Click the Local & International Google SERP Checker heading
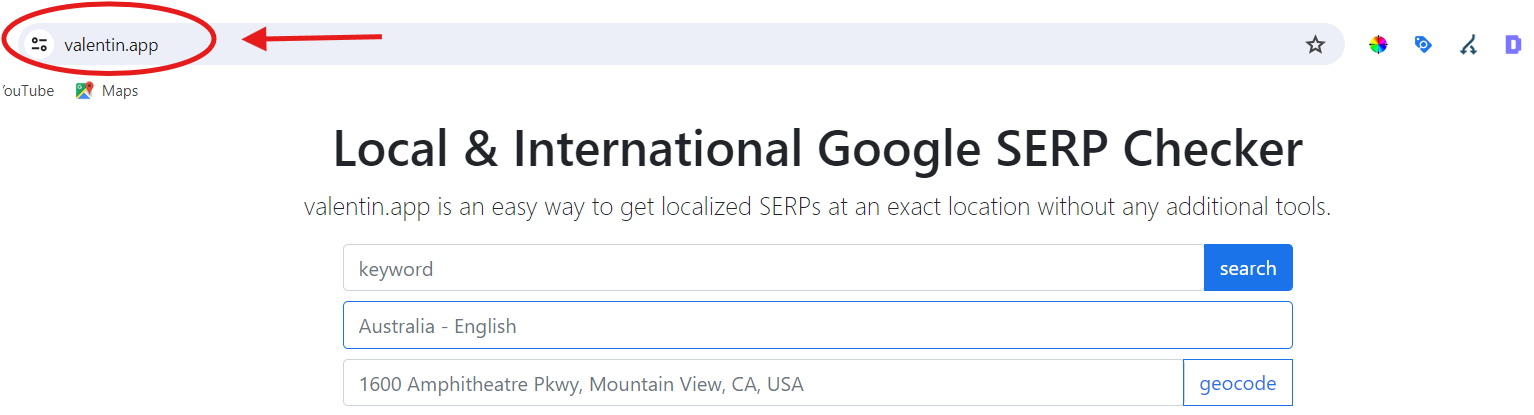The height and width of the screenshot is (415, 1534). pos(818,149)
